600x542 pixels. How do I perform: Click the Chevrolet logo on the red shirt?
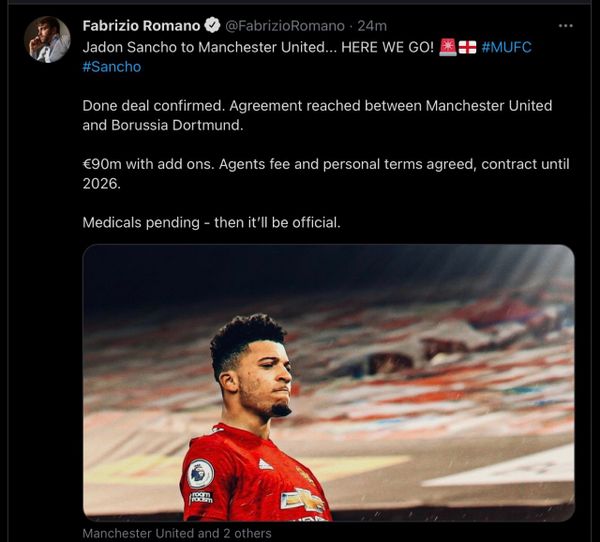click(302, 500)
